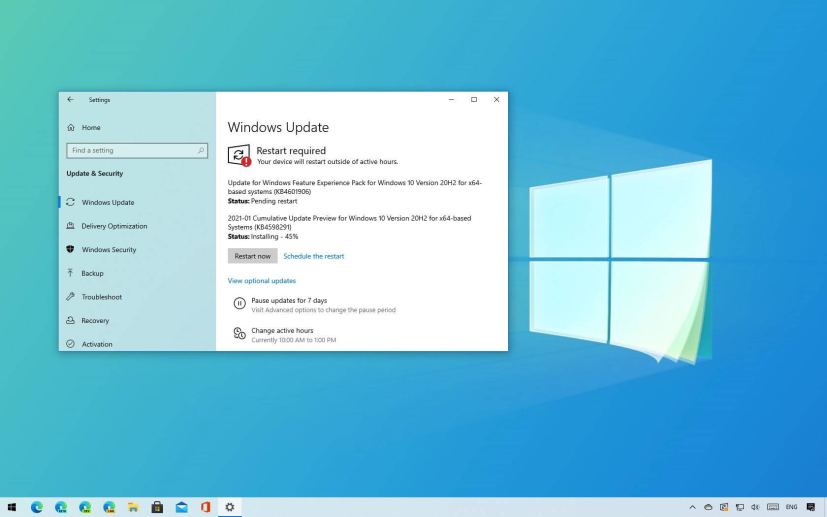Click the Recovery sidebar icon
The height and width of the screenshot is (517, 827).
pyautogui.click(x=70, y=320)
